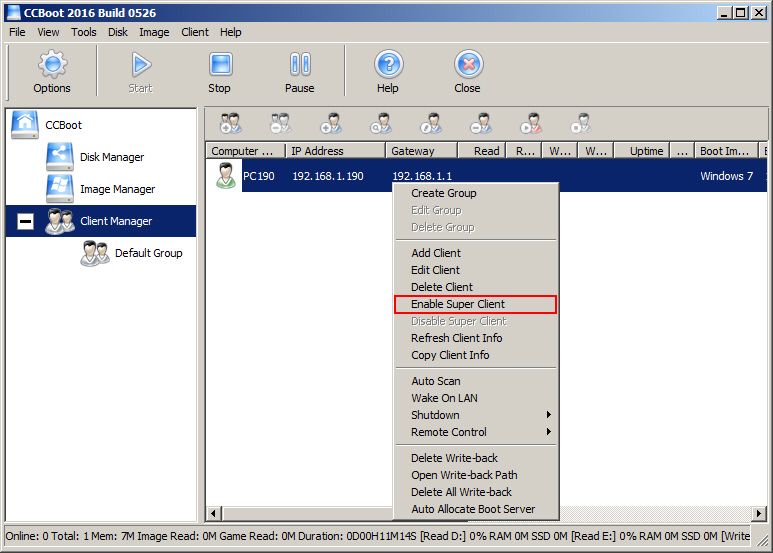
Task: Click the 192.168.1.190 IP address cell
Action: (328, 176)
